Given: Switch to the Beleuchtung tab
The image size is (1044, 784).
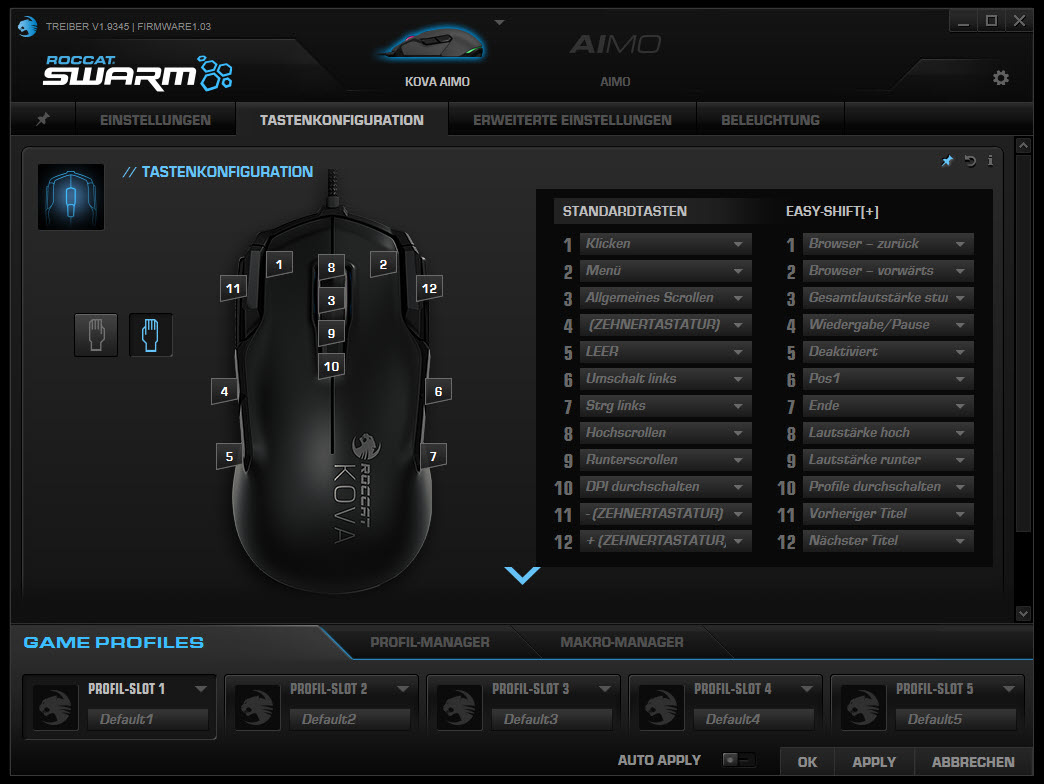Looking at the screenshot, I should tap(770, 120).
